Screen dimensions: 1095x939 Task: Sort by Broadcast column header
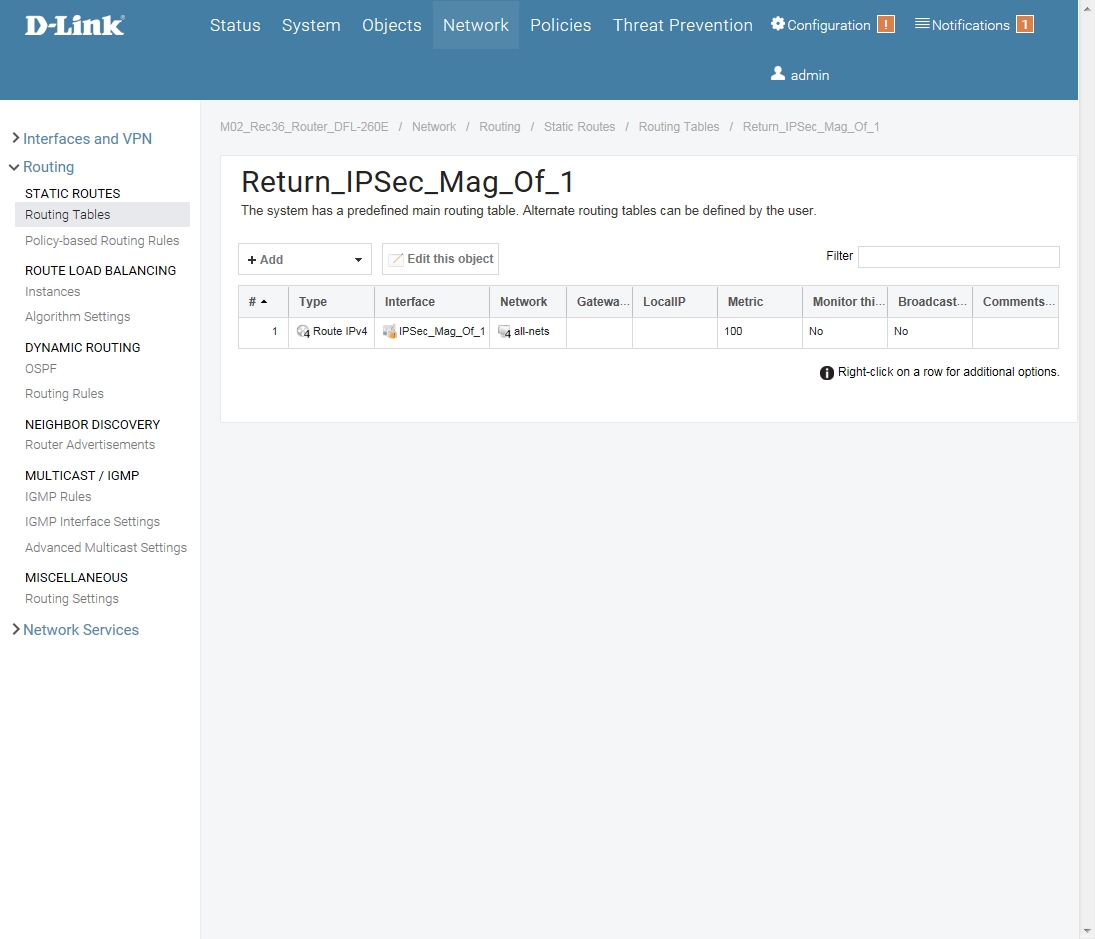930,302
